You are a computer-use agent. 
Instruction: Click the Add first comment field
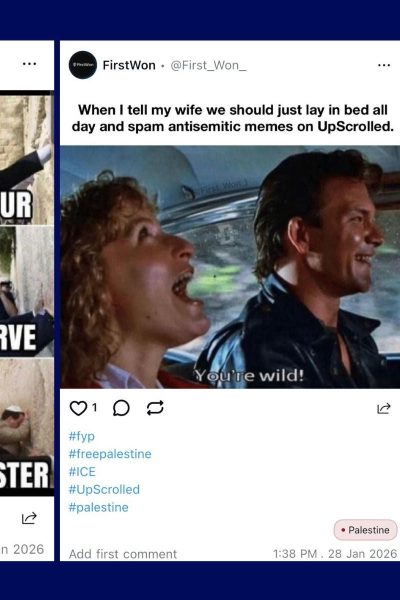click(123, 554)
